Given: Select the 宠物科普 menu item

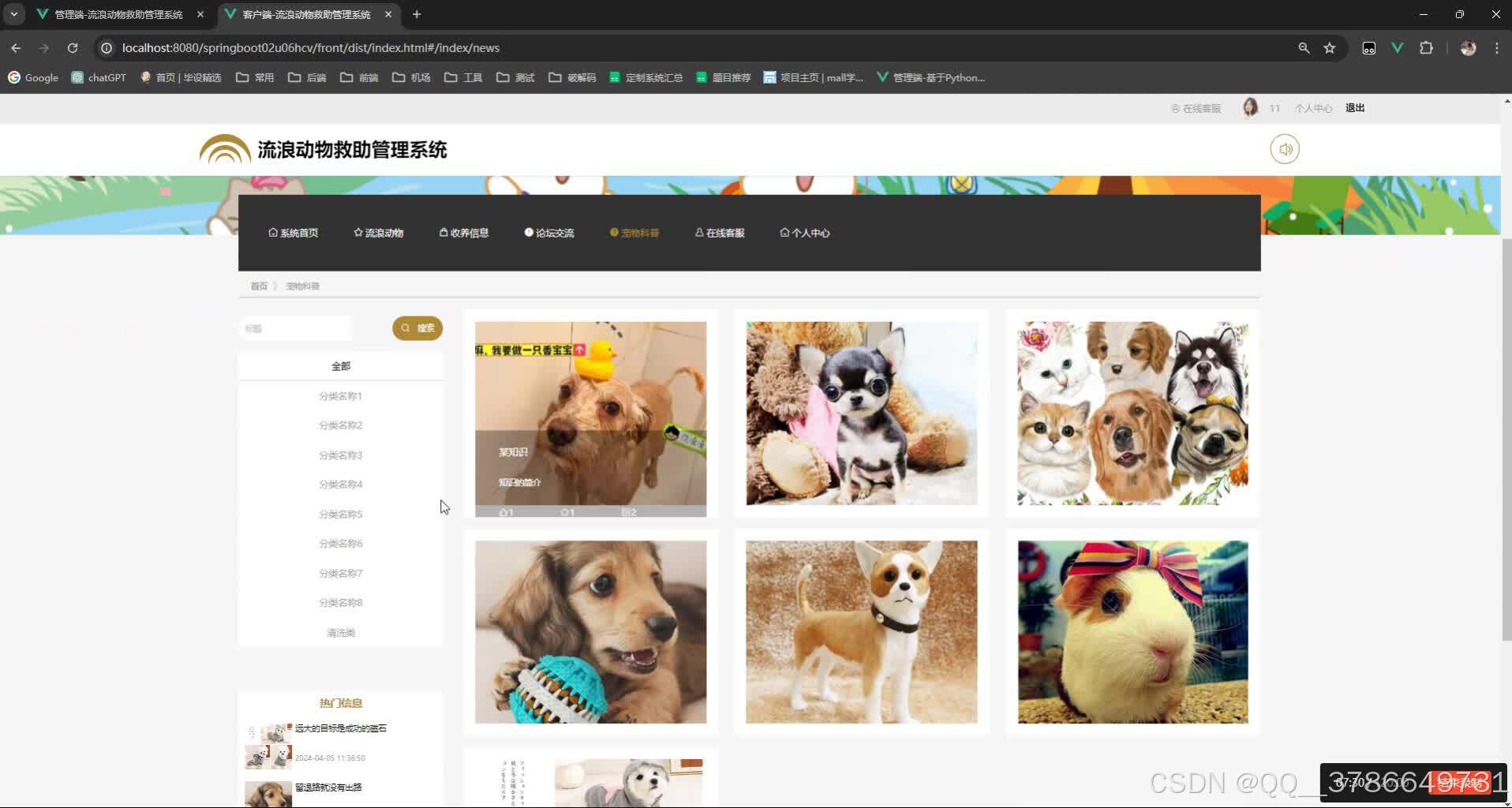Looking at the screenshot, I should 634,233.
